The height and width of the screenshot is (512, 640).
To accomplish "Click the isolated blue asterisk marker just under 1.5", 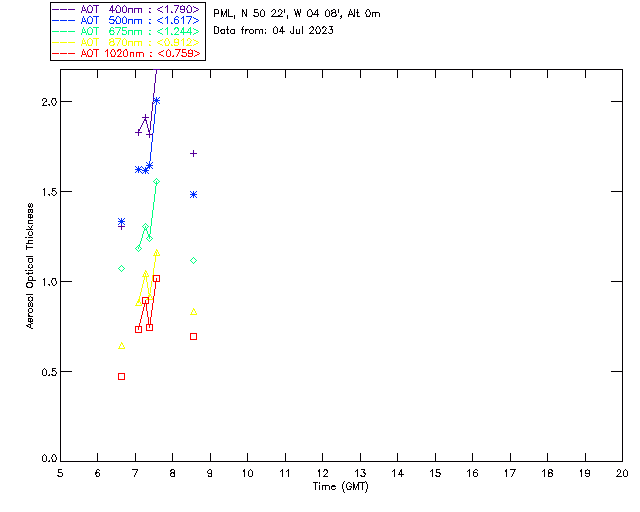I will point(193,195).
